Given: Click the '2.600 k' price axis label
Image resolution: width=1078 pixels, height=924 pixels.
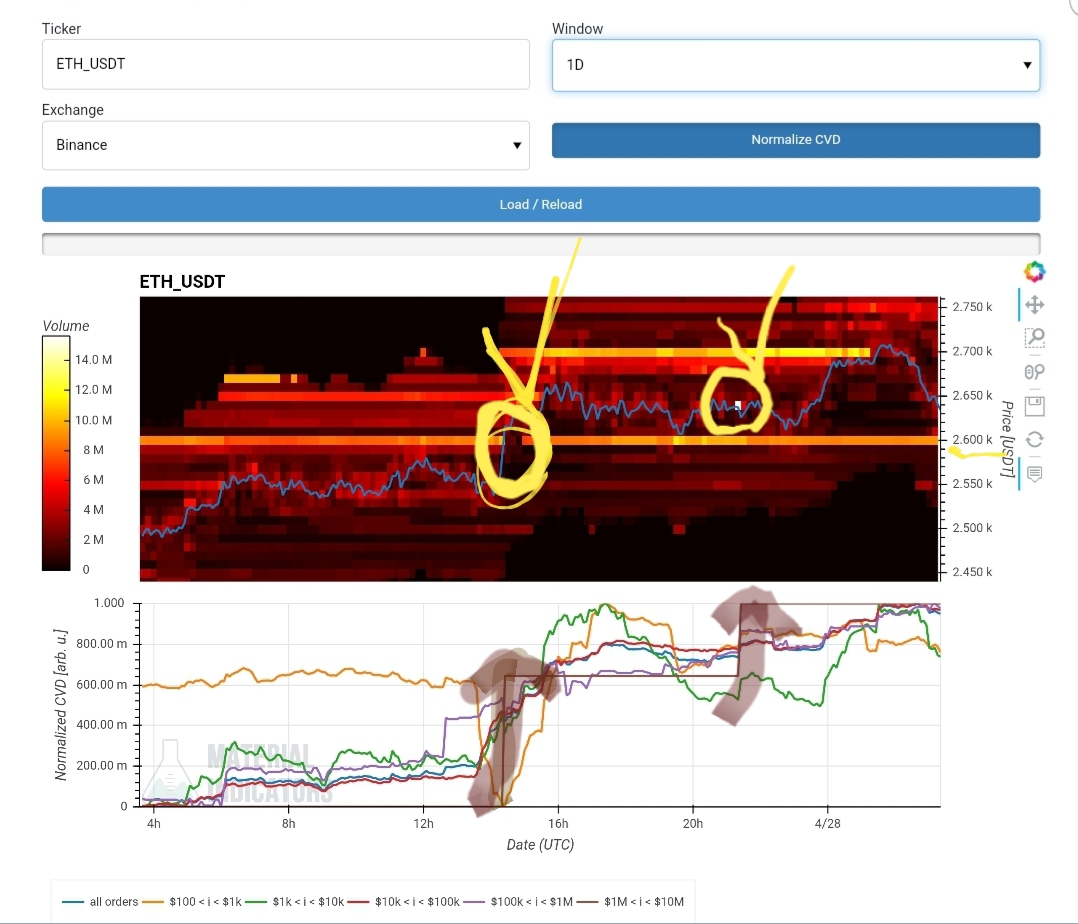Looking at the screenshot, I should [972, 439].
